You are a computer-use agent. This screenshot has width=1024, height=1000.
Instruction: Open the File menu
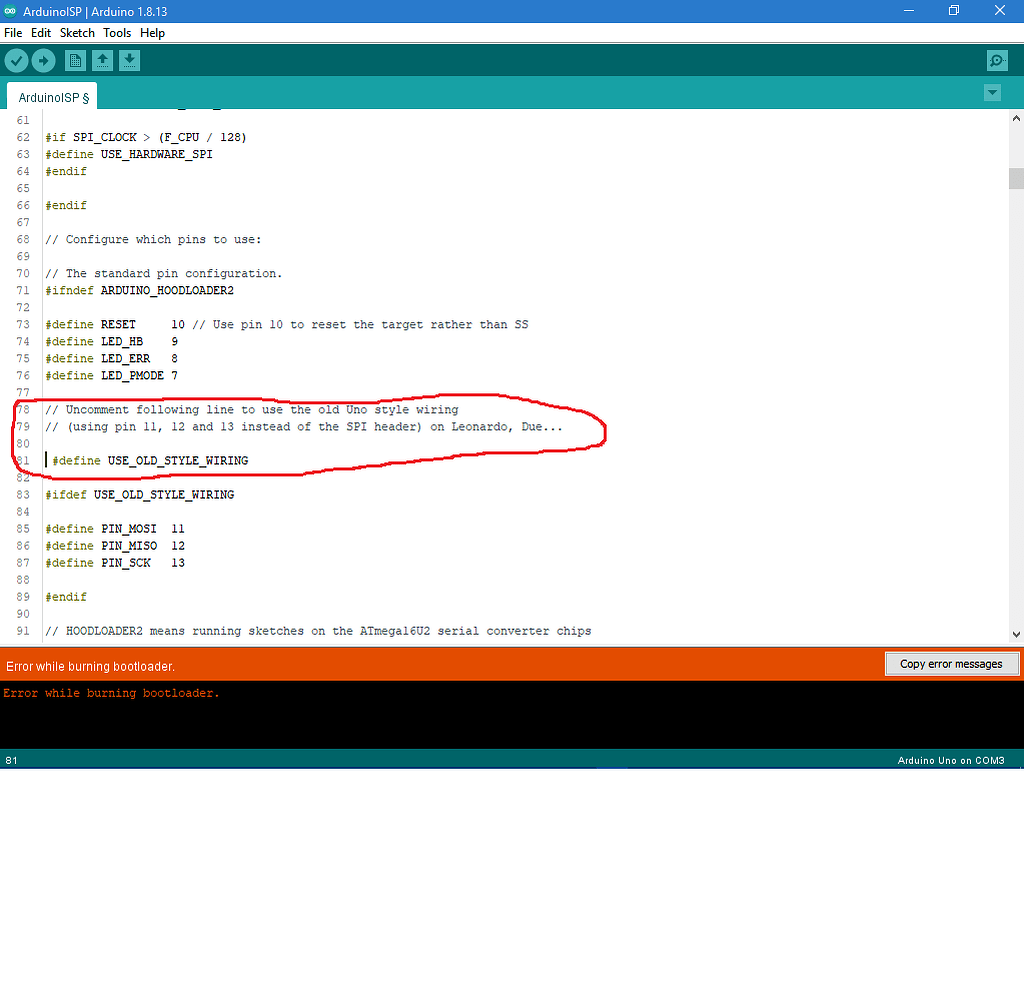pyautogui.click(x=13, y=32)
